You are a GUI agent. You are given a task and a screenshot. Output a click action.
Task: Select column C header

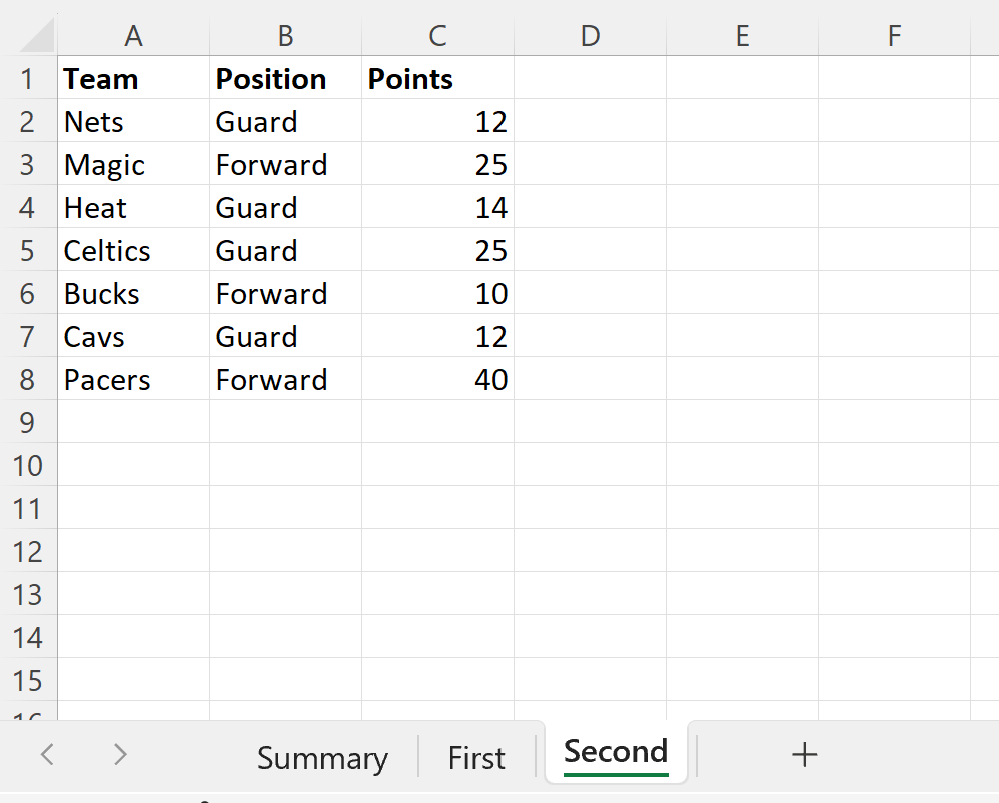[x=437, y=36]
